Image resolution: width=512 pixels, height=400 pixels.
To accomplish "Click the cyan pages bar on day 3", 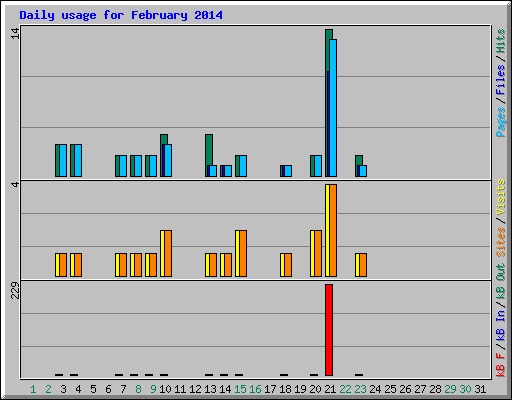I will (x=63, y=160).
